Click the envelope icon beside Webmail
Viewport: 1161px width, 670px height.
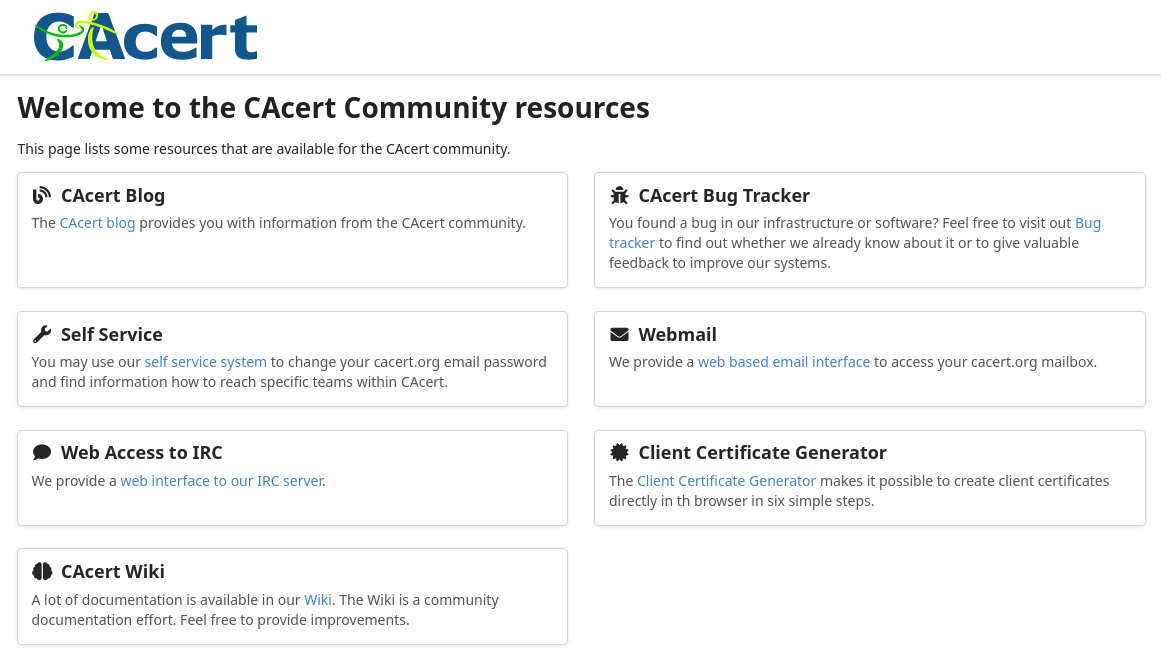(619, 335)
